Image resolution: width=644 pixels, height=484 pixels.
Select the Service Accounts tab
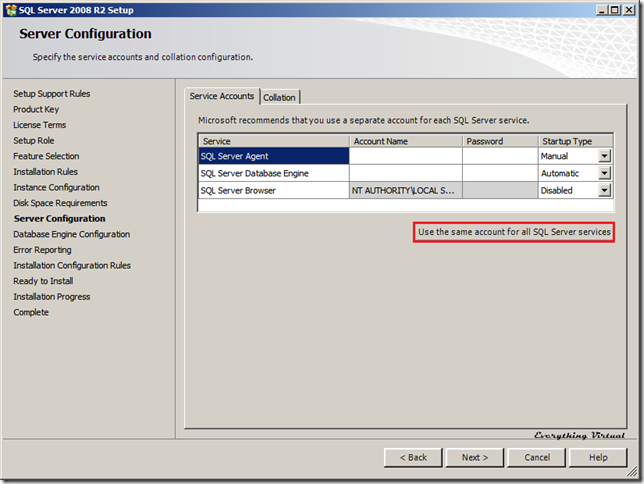click(x=222, y=96)
